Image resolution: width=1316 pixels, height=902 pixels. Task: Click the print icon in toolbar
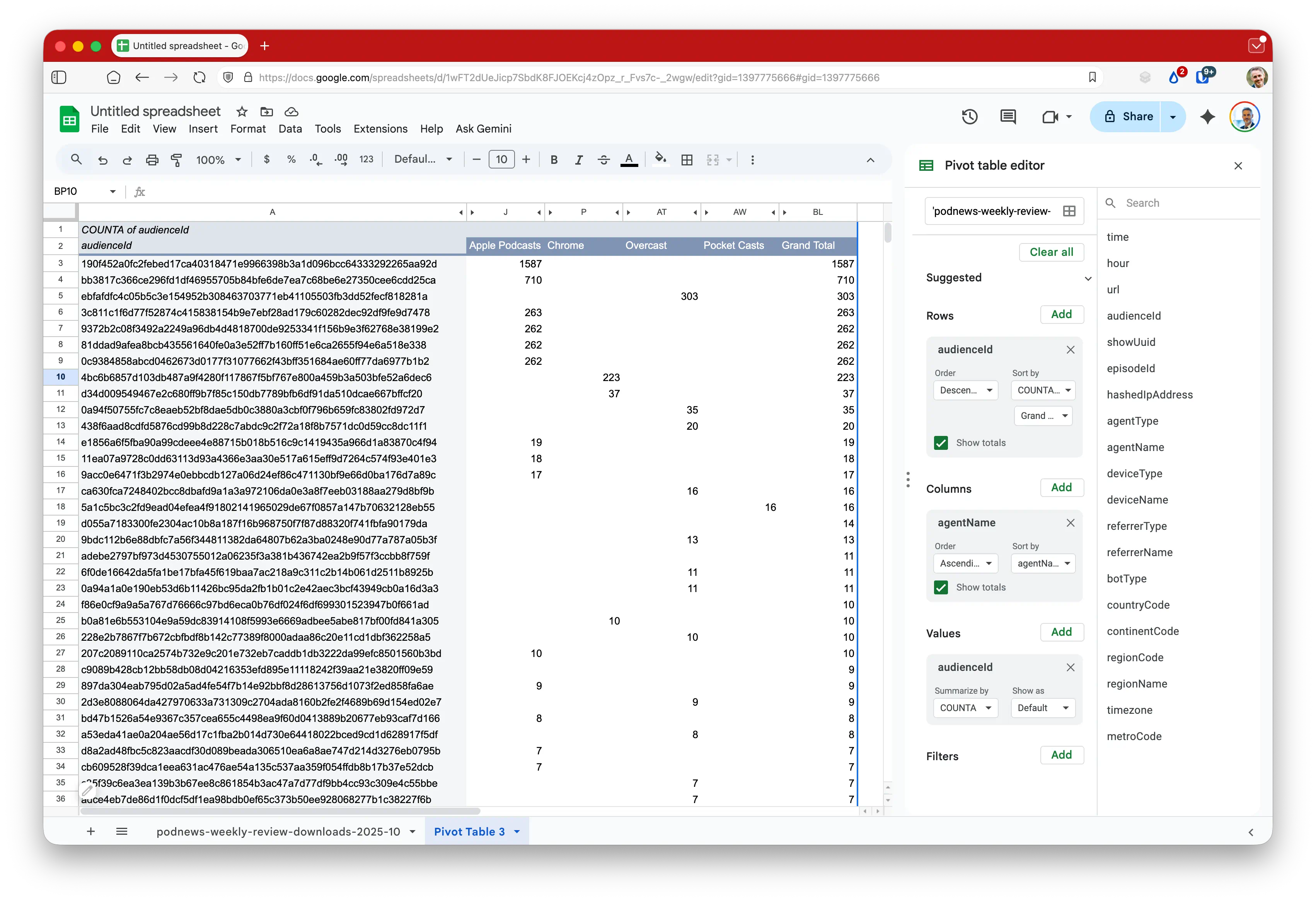tap(152, 160)
